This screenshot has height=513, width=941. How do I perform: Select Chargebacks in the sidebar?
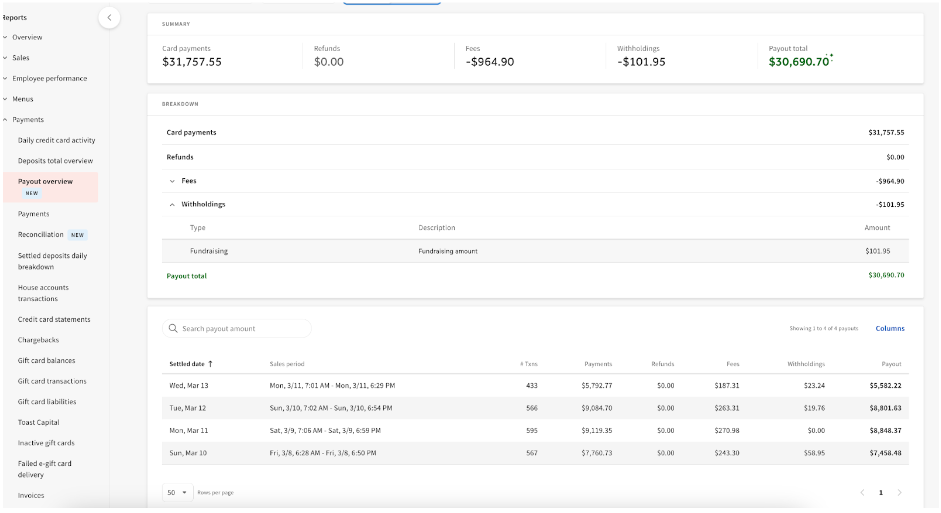click(39, 340)
